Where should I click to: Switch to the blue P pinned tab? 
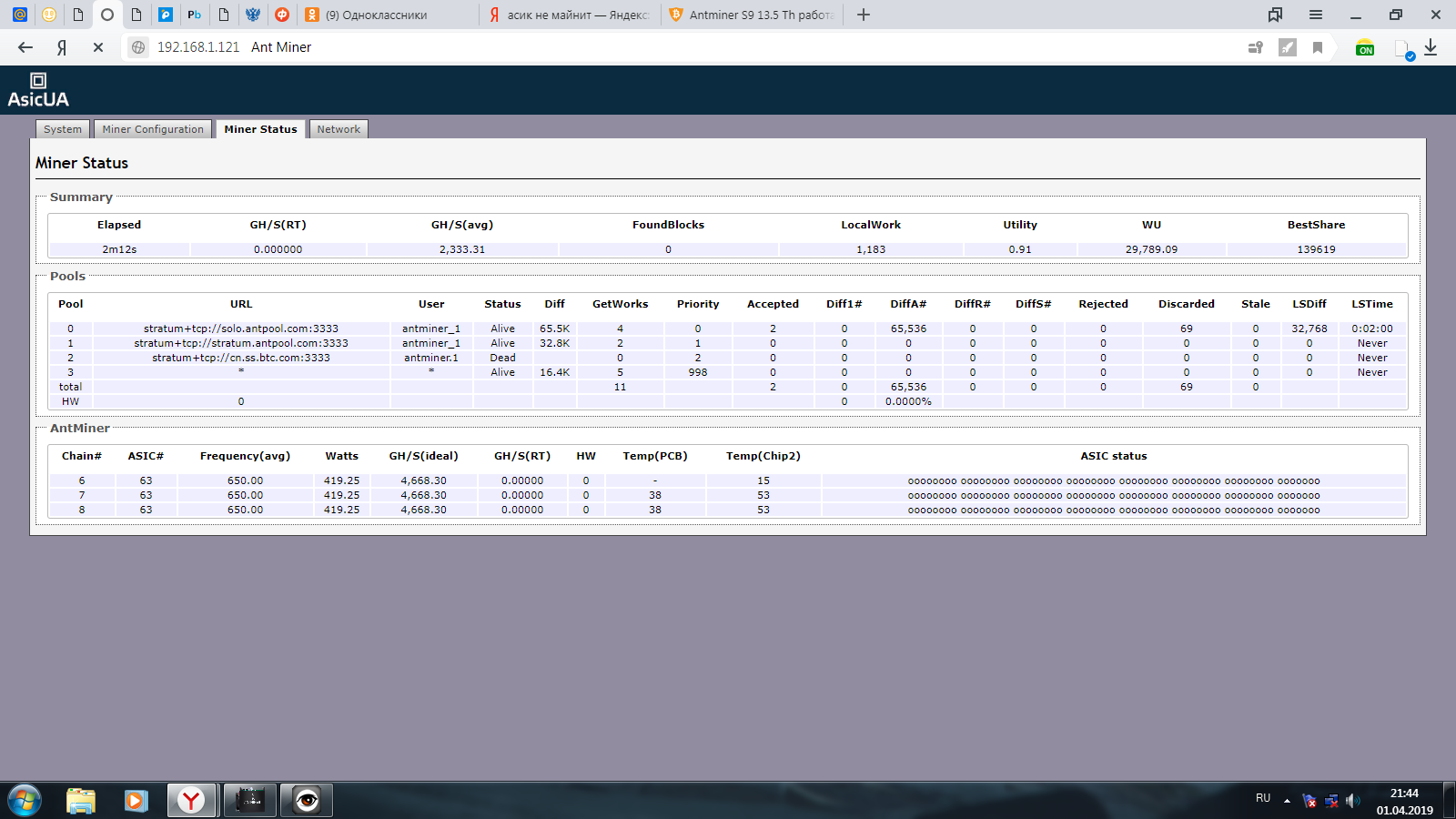[165, 15]
